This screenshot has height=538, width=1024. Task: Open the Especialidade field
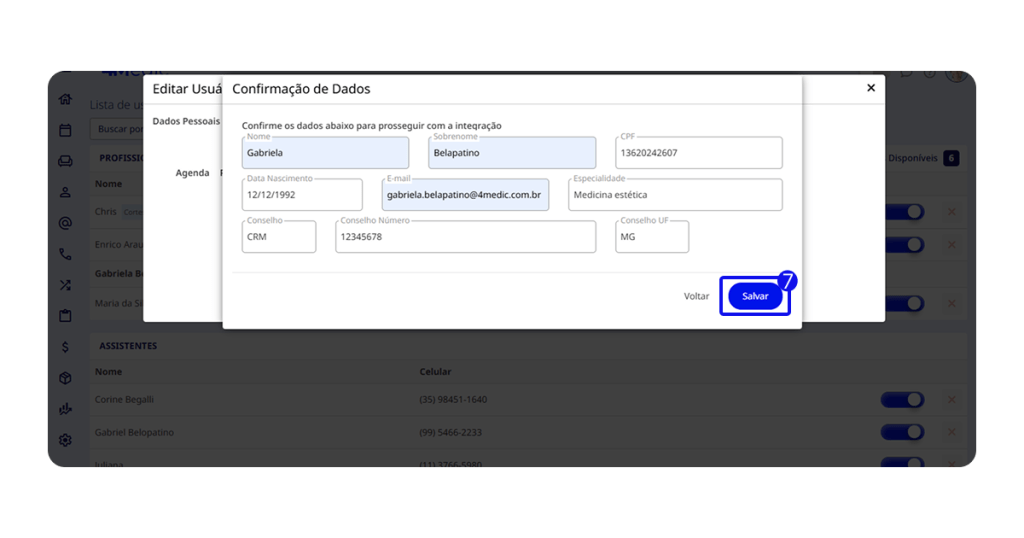click(x=675, y=195)
